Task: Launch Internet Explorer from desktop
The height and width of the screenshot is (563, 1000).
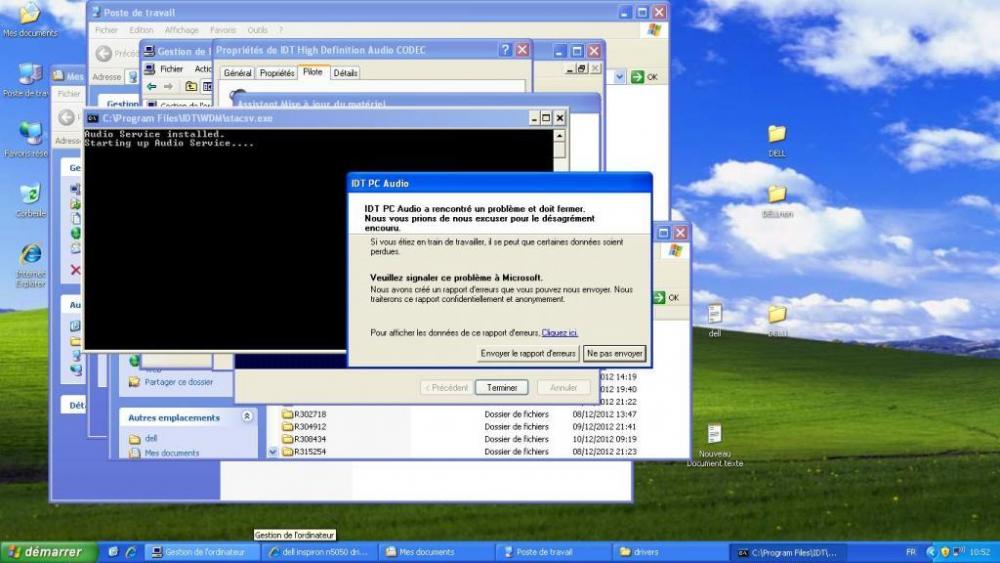Action: pos(30,254)
